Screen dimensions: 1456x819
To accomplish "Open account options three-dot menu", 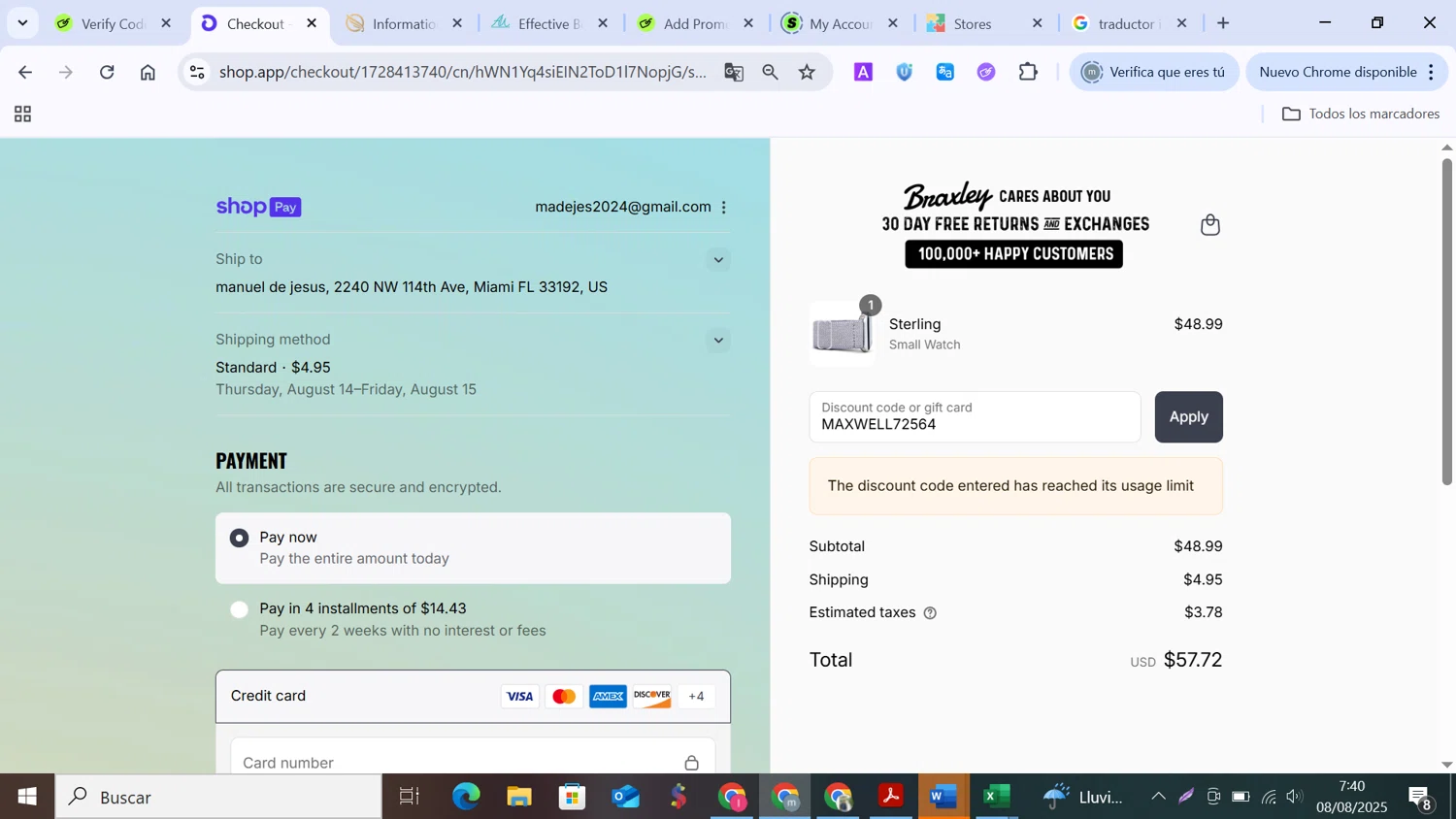I will 724,208.
